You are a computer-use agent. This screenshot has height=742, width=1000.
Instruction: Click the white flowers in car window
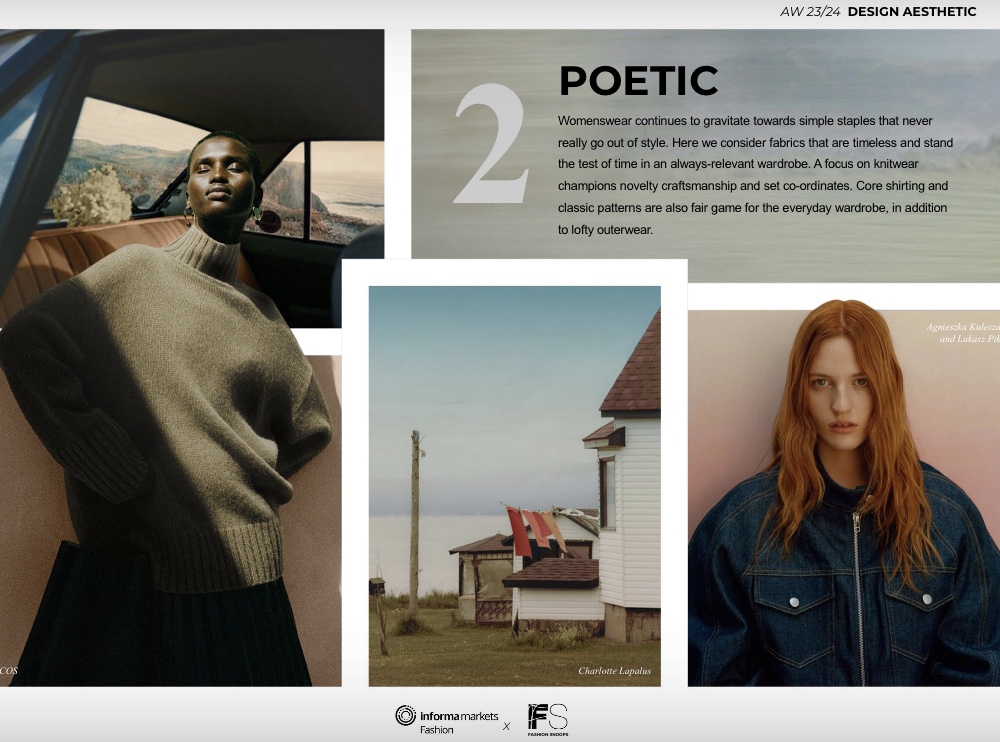pyautogui.click(x=91, y=195)
